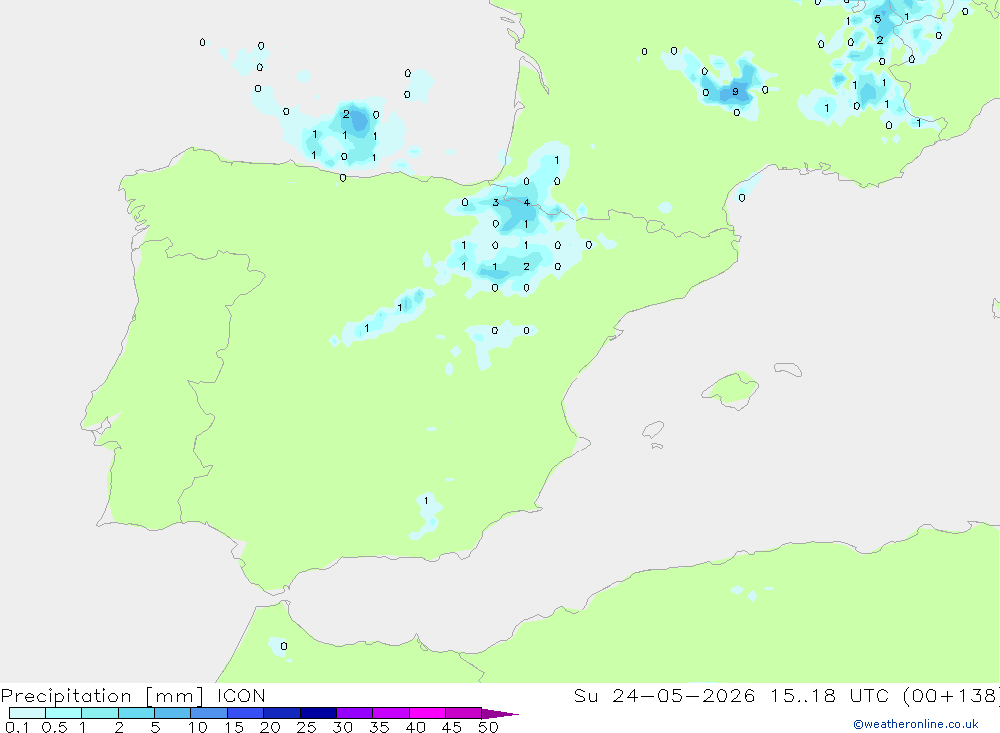Click the value 2 cell over Bay of Biscay
Image resolution: width=1000 pixels, height=733 pixels.
pyautogui.click(x=346, y=114)
